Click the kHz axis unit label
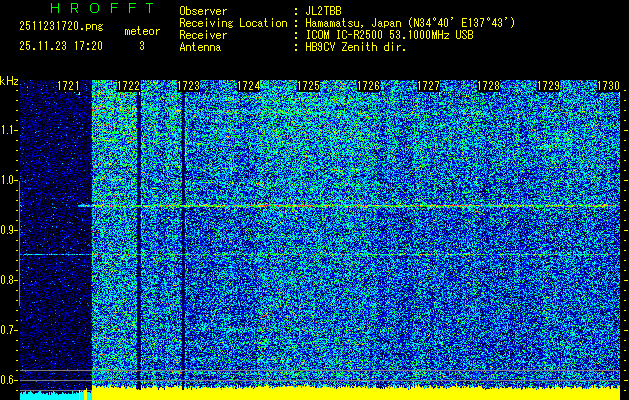The height and width of the screenshot is (400, 629). [x=9, y=81]
